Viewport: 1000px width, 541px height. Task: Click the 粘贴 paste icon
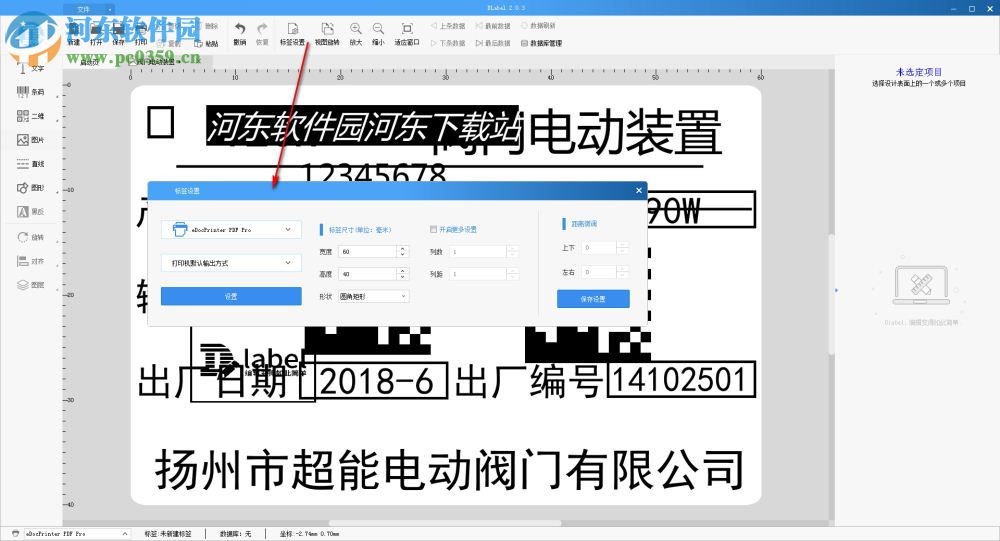(207, 43)
